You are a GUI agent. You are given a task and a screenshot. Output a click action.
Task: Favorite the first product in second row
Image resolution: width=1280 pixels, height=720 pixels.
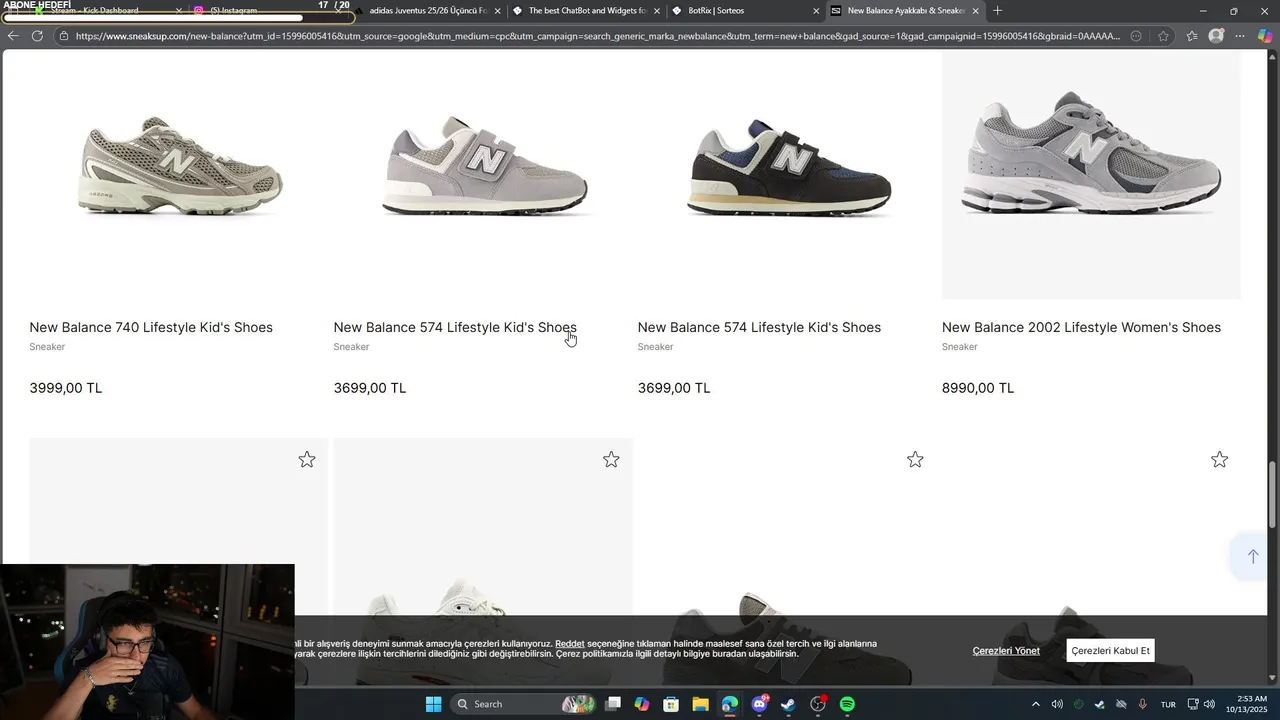(307, 460)
